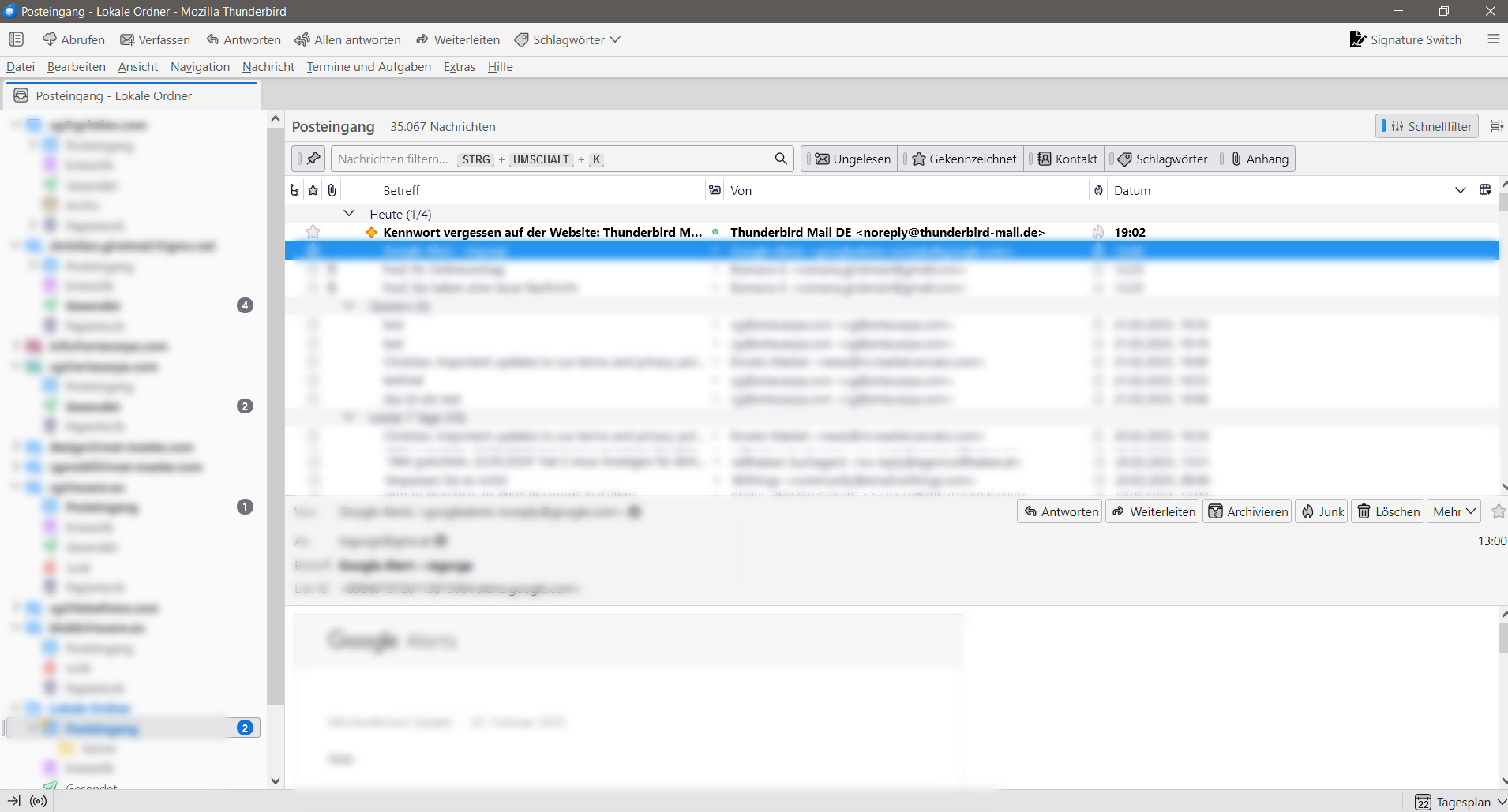Screen dimensions: 1508x812
Task: Open message list display options icon
Action: pyautogui.click(x=1496, y=126)
